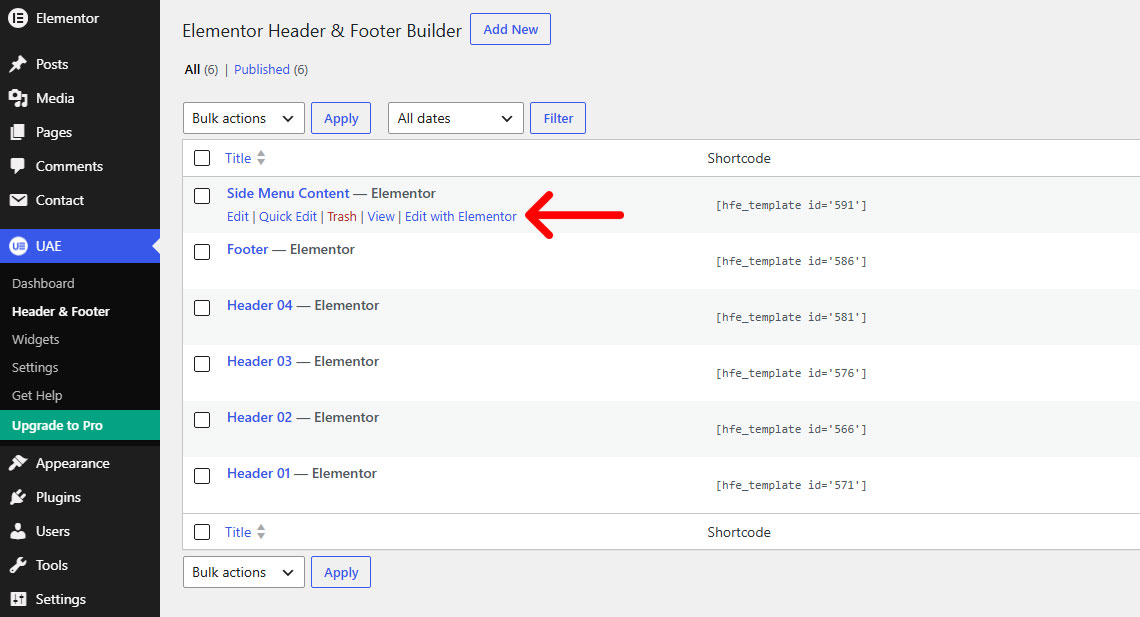Tick the Side Menu Content row checkbox

point(202,195)
